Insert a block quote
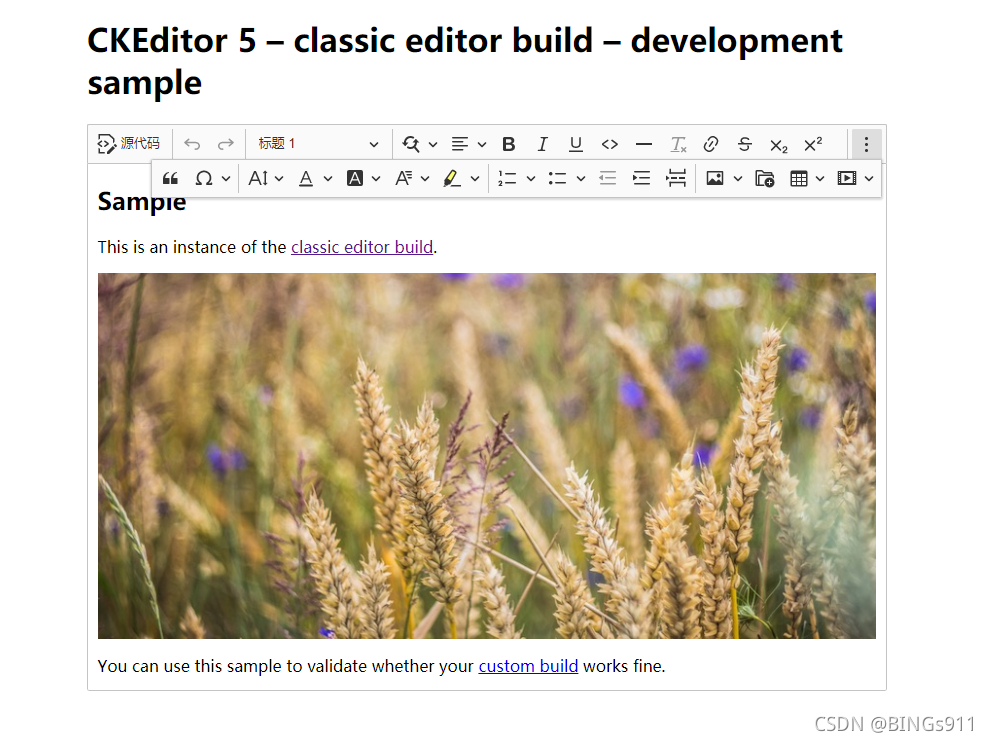This screenshot has height=742, width=988. 170,178
